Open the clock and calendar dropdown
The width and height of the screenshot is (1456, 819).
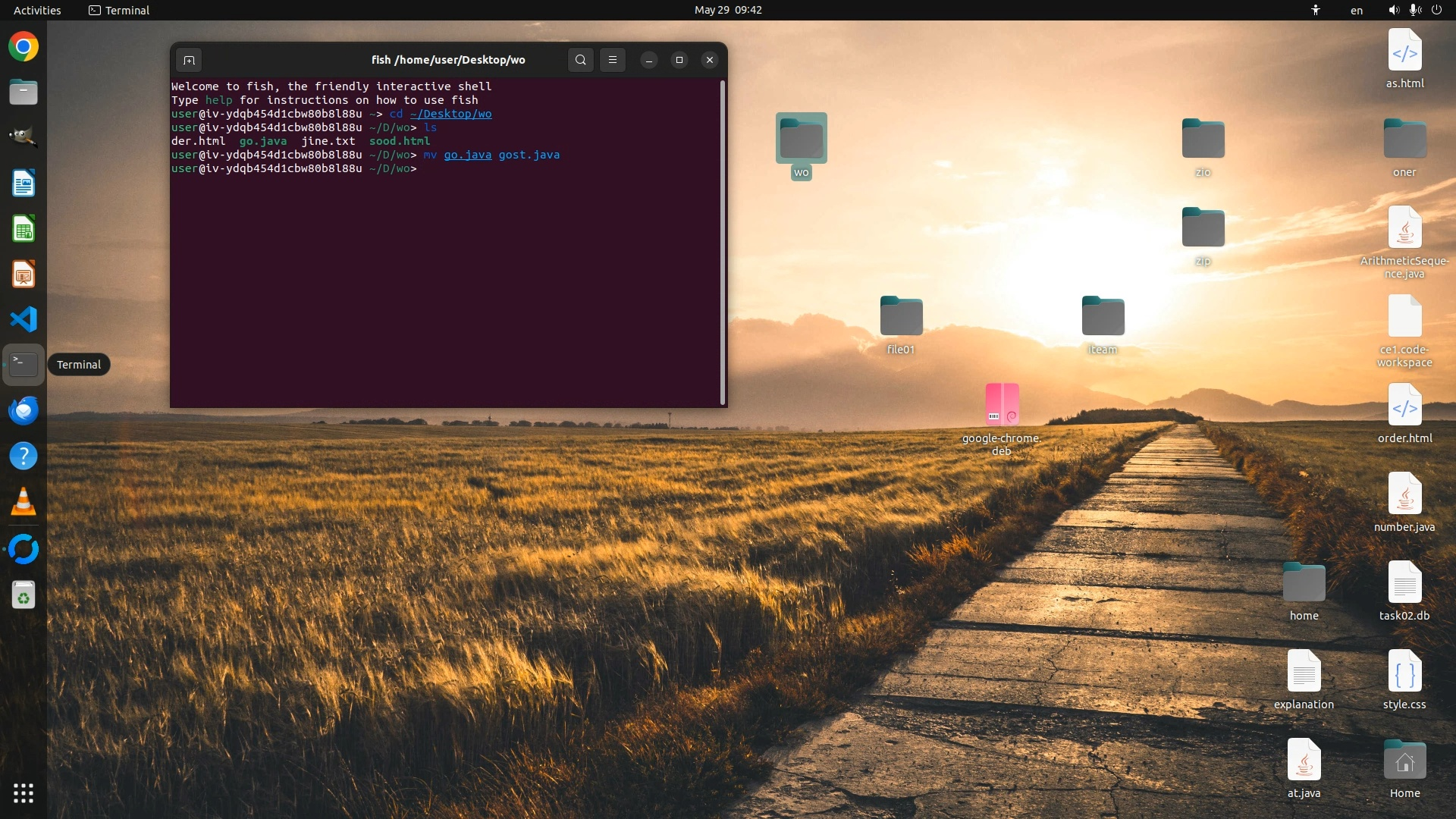(x=727, y=10)
